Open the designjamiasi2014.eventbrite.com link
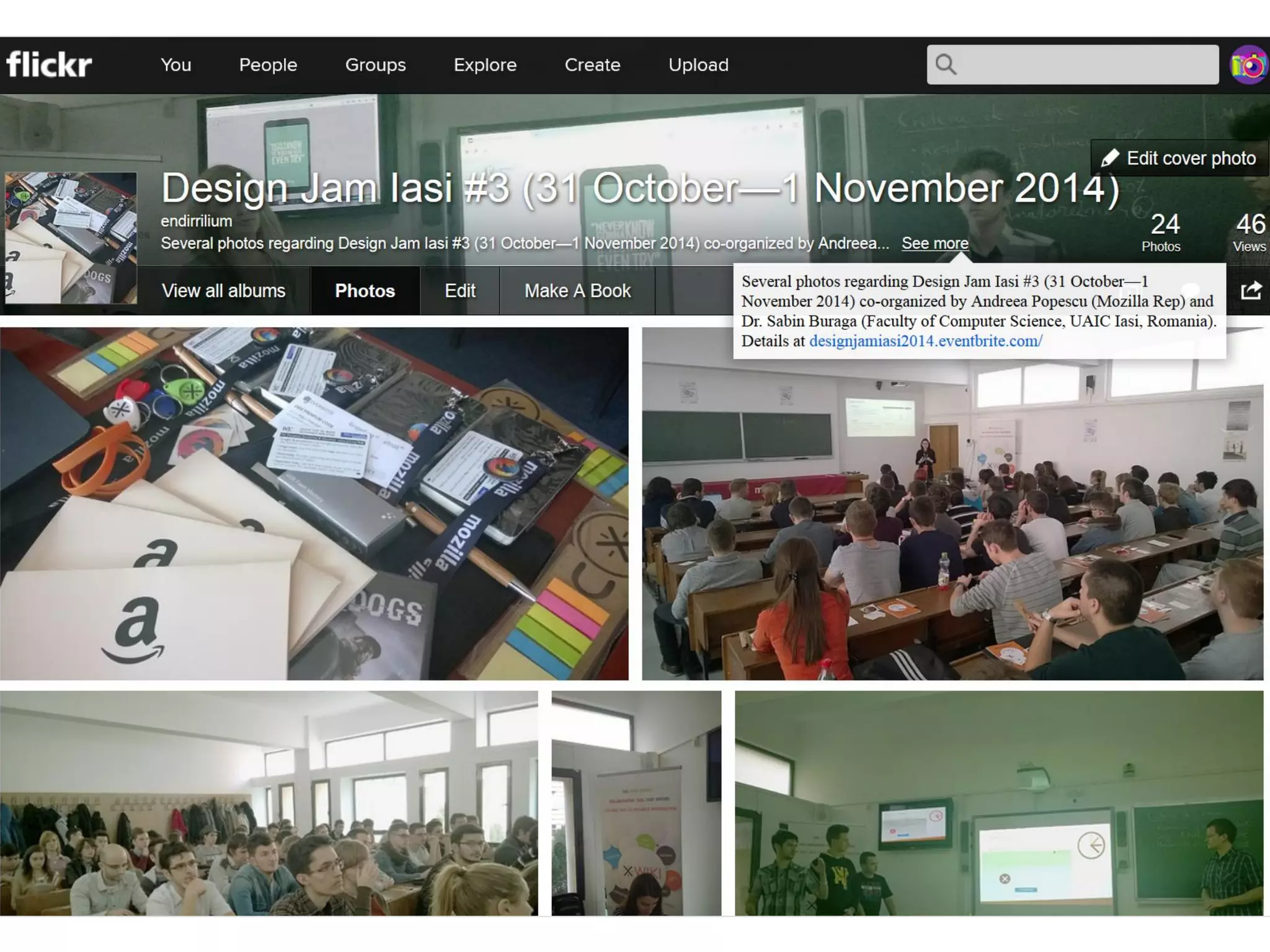Image resolution: width=1270 pixels, height=952 pixels. [925, 341]
